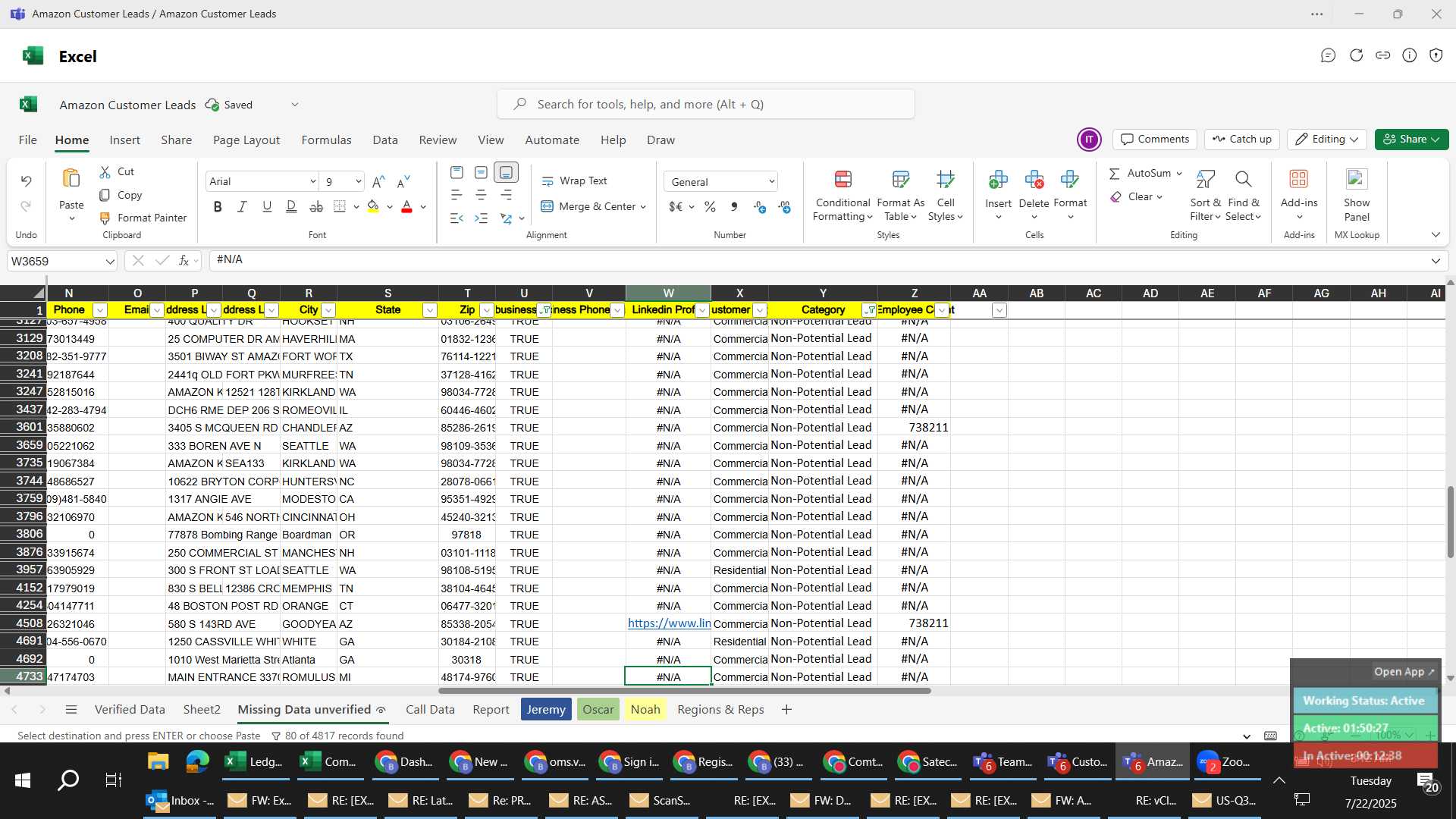Image resolution: width=1456 pixels, height=819 pixels.
Task: Open the General number format dropdown
Action: 771,182
